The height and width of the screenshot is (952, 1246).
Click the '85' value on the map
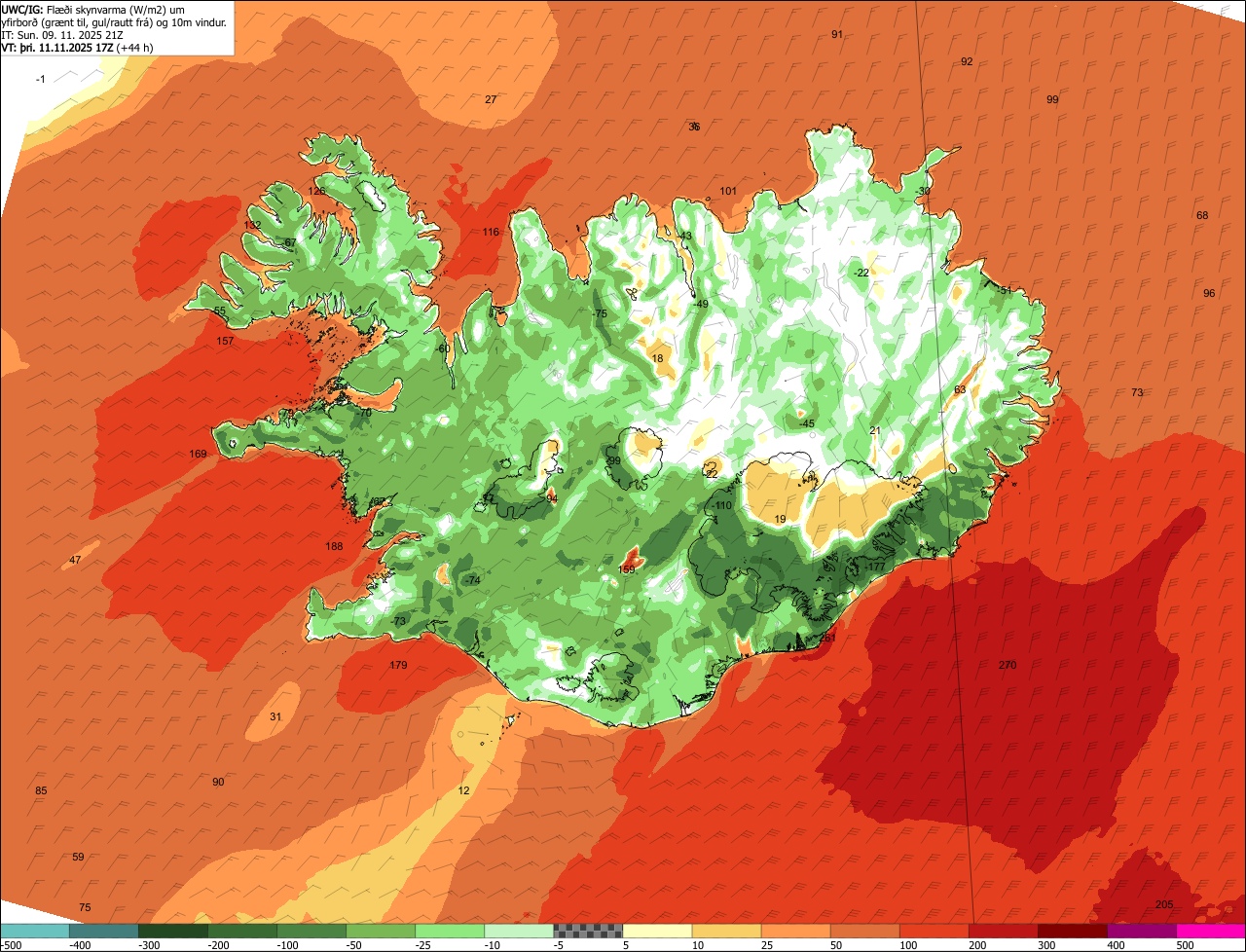pyautogui.click(x=41, y=790)
